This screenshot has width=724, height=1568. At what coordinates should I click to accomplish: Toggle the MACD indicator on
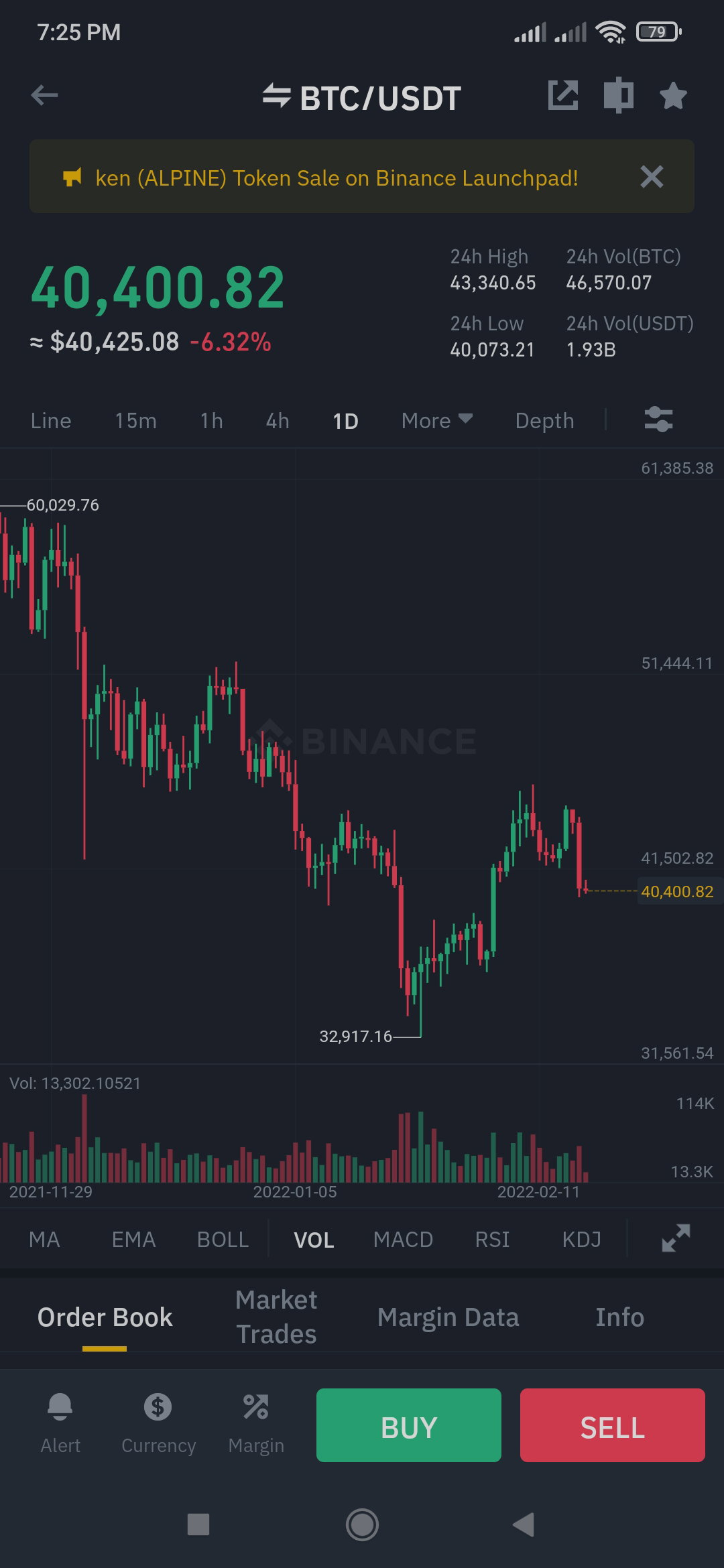tap(403, 1240)
